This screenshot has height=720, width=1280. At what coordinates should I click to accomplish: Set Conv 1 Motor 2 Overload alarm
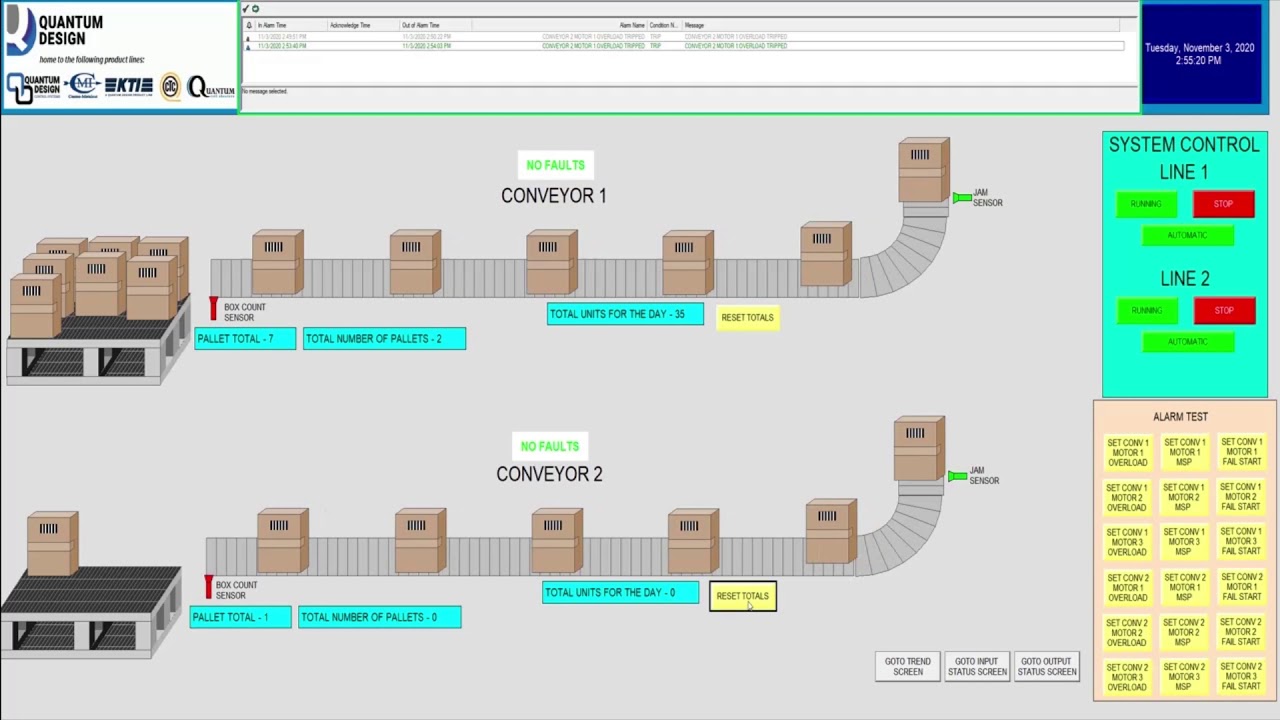coord(1127,497)
